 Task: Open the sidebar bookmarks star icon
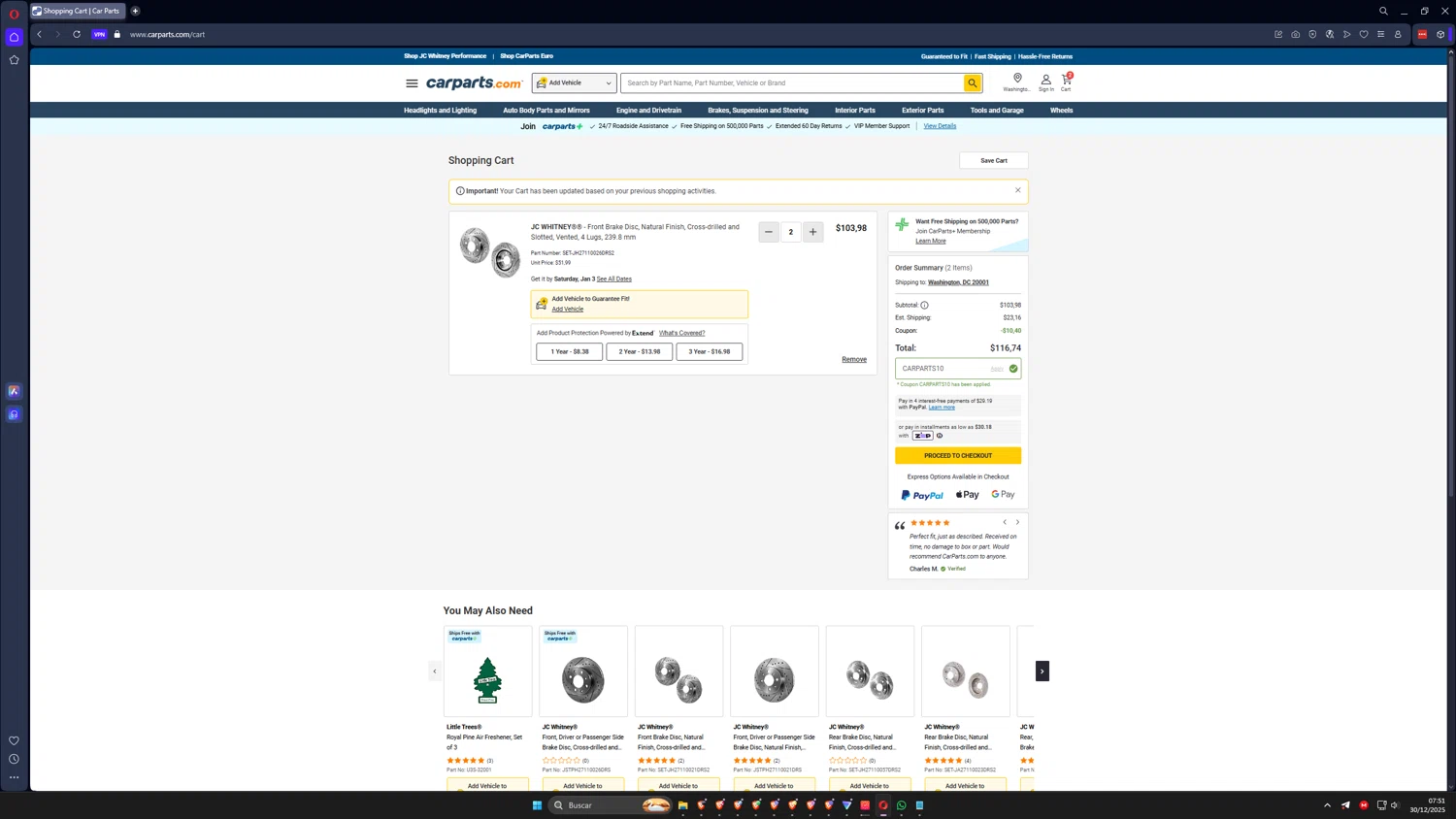point(14,60)
